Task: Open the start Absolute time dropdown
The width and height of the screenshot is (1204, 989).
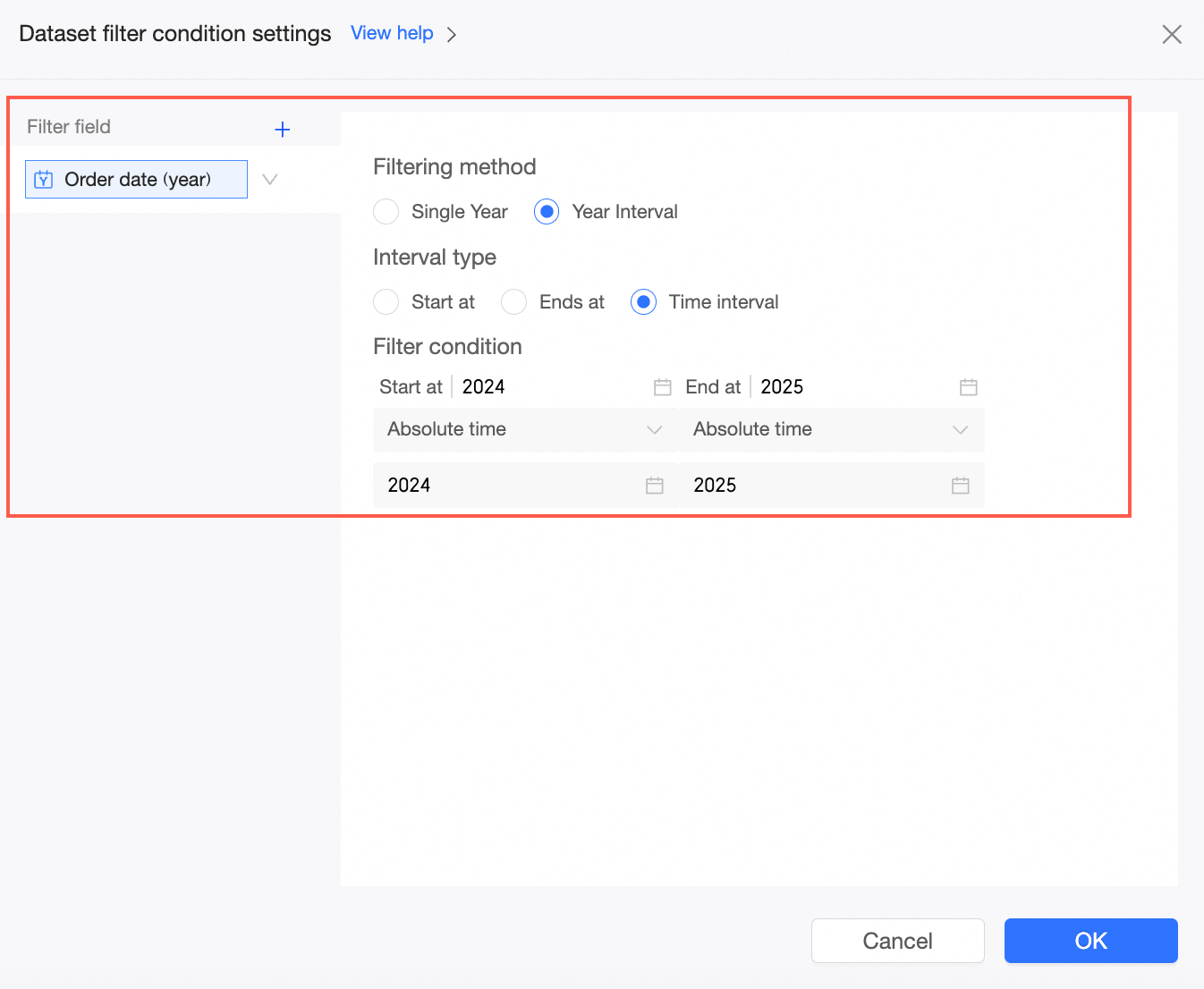Action: [525, 430]
